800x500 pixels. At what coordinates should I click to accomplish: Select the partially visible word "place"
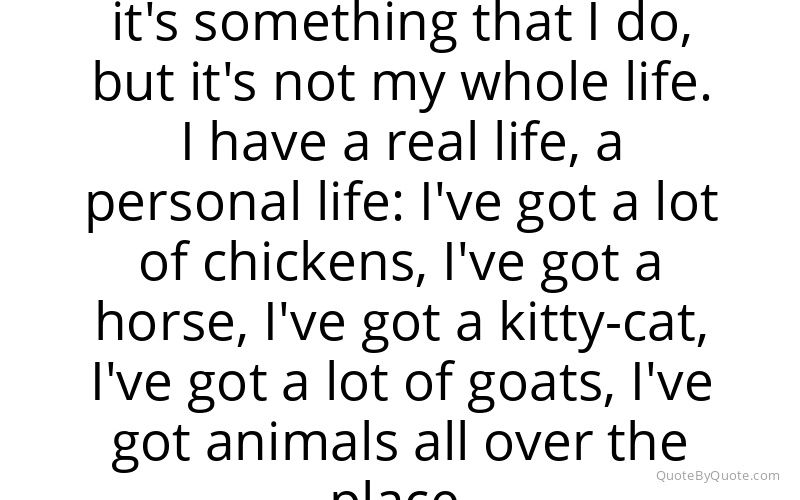[x=394, y=492]
